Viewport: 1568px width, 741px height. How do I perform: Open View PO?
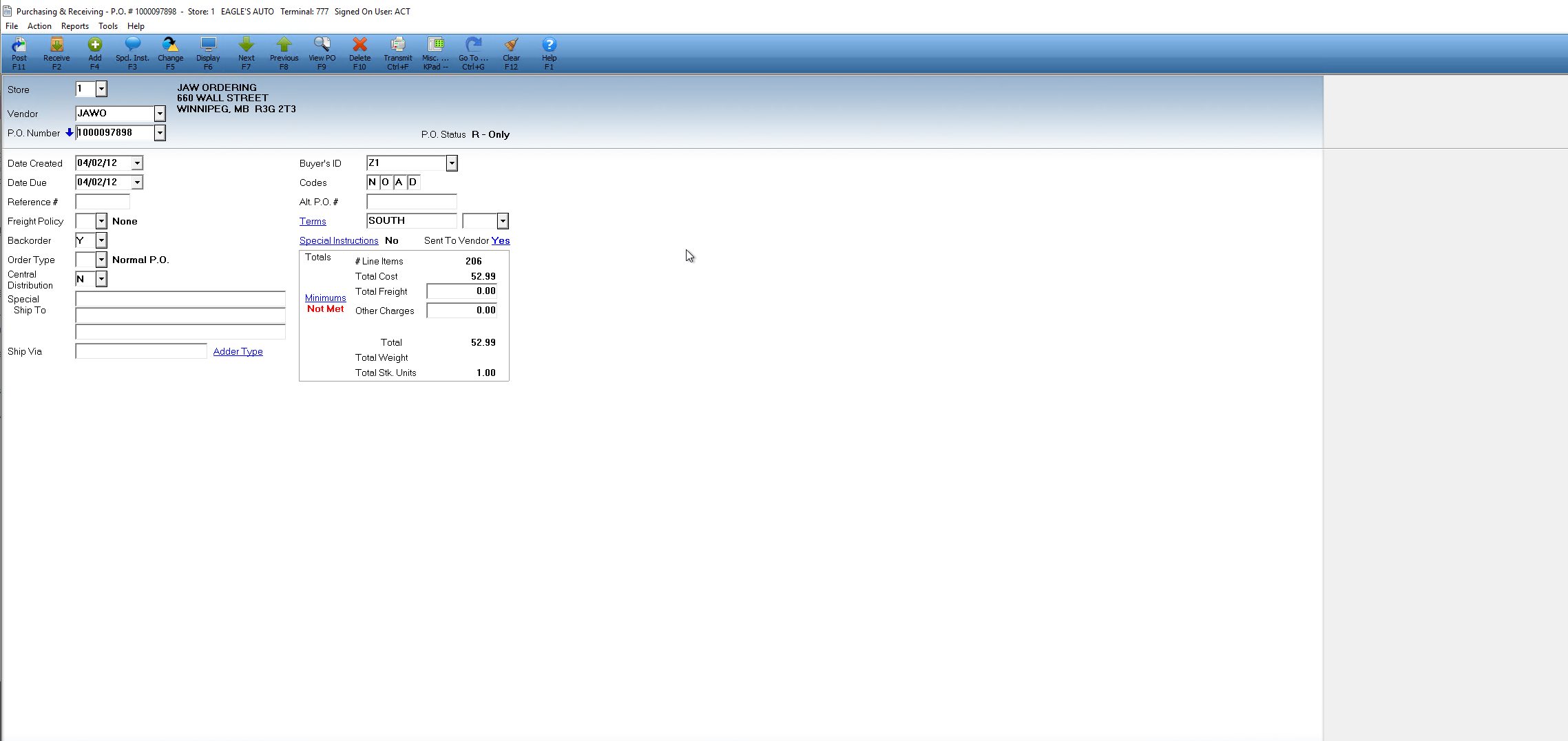click(322, 54)
